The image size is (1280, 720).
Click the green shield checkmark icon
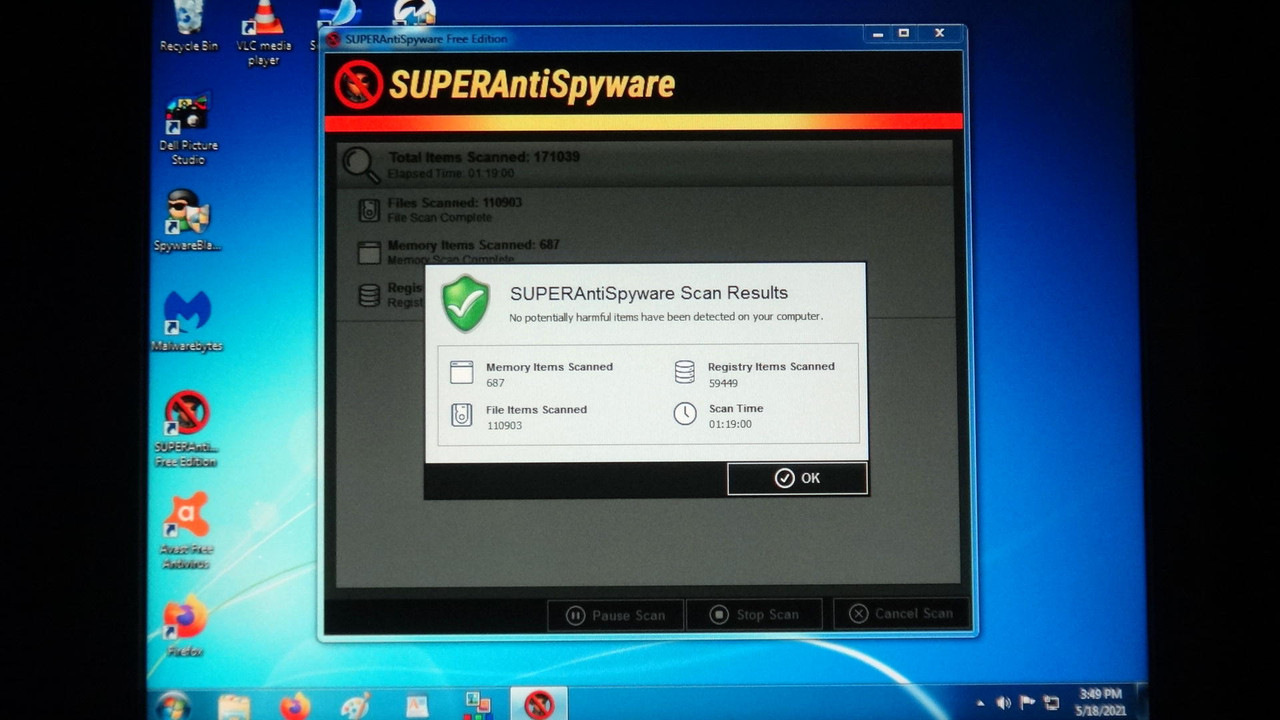[x=465, y=303]
